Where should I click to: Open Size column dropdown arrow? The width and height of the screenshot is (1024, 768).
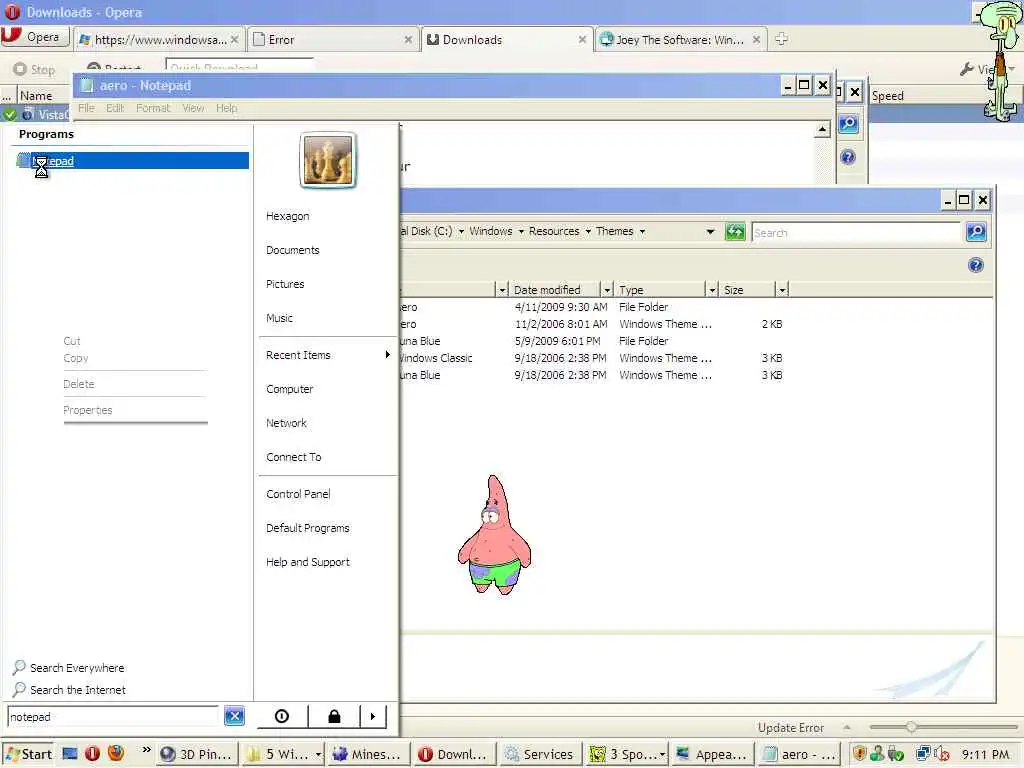click(782, 290)
